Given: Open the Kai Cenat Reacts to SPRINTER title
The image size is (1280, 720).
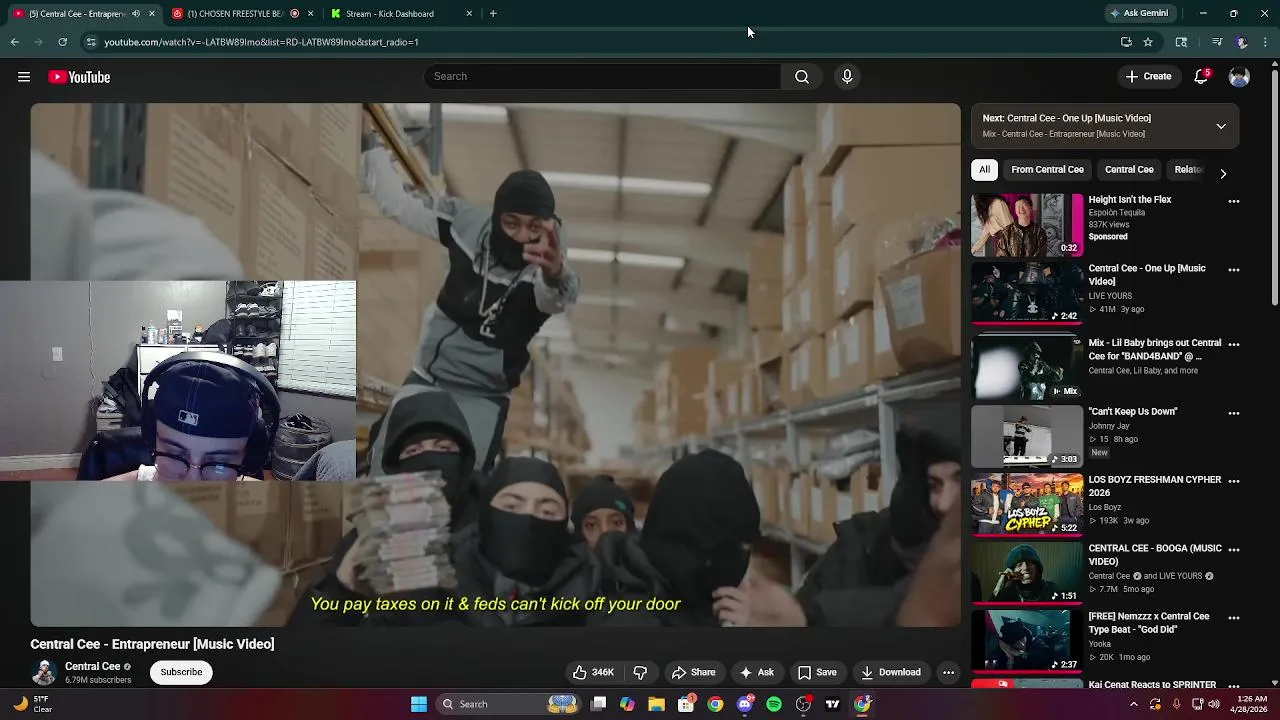Looking at the screenshot, I should [1152, 685].
